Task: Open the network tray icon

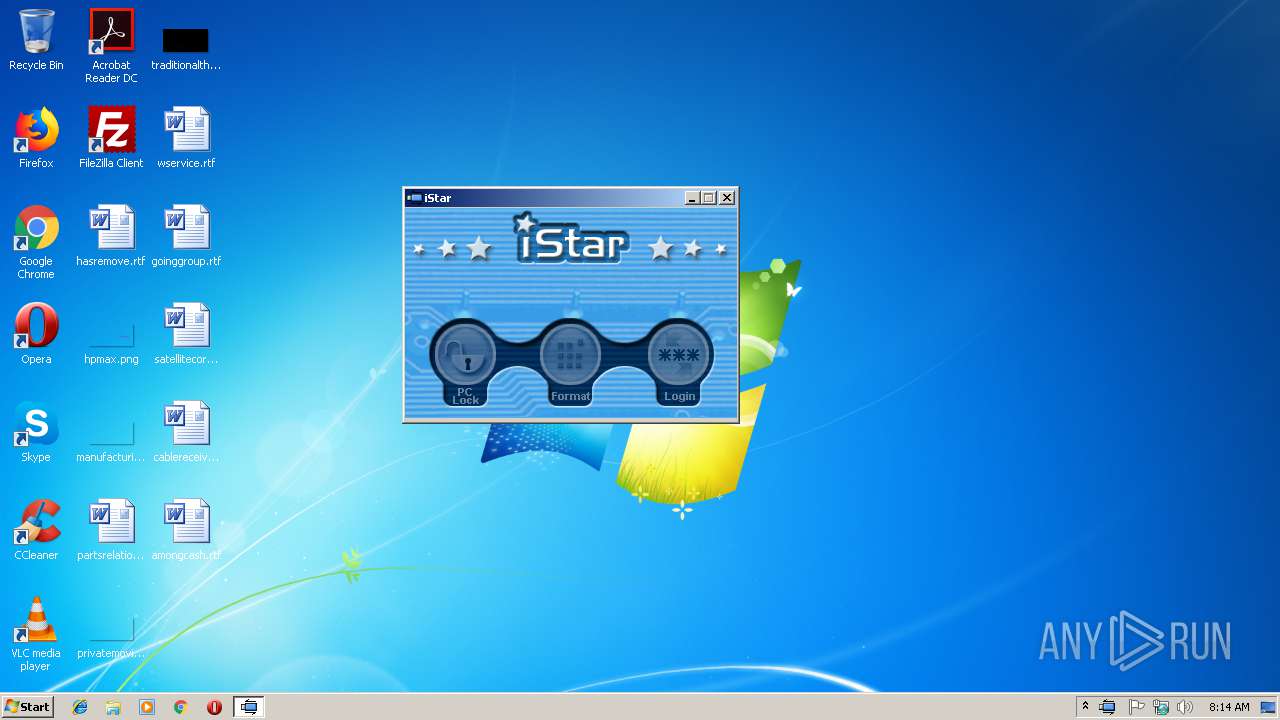Action: point(1160,707)
